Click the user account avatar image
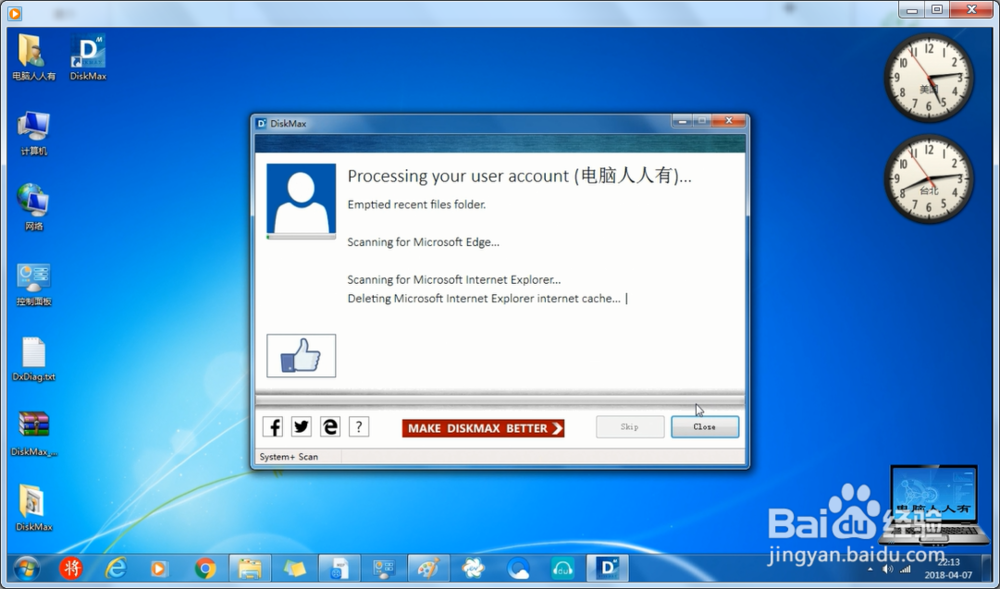The height and width of the screenshot is (589, 1000). point(301,198)
